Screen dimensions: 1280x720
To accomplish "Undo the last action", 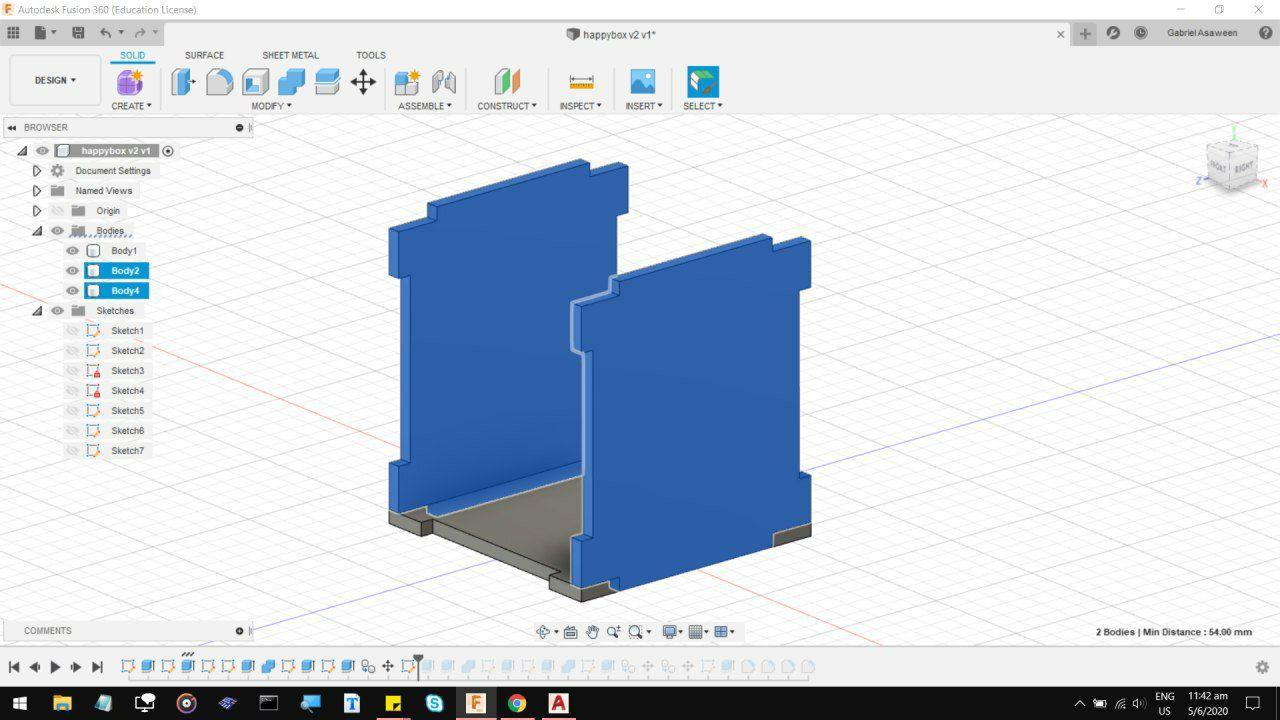I will tap(105, 33).
